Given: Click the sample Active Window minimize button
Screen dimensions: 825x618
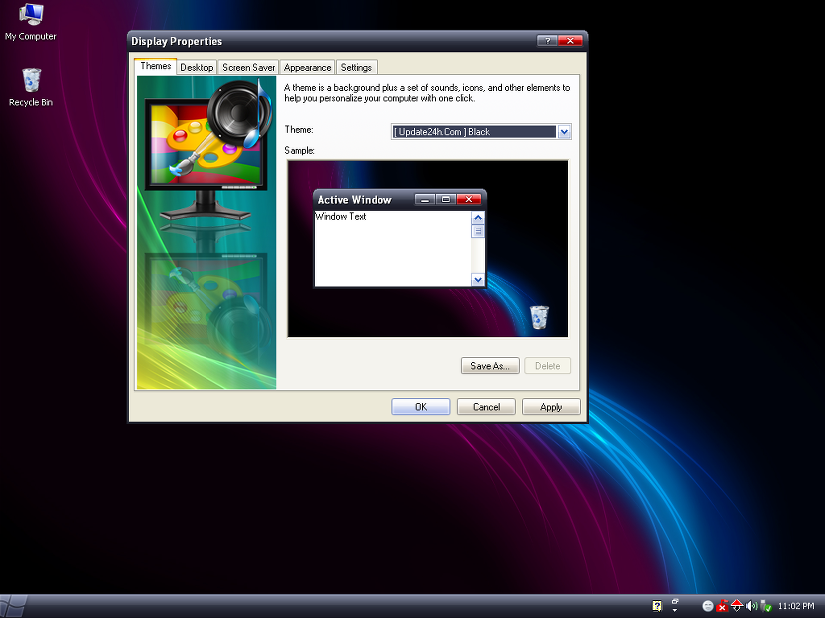Looking at the screenshot, I should [425, 199].
